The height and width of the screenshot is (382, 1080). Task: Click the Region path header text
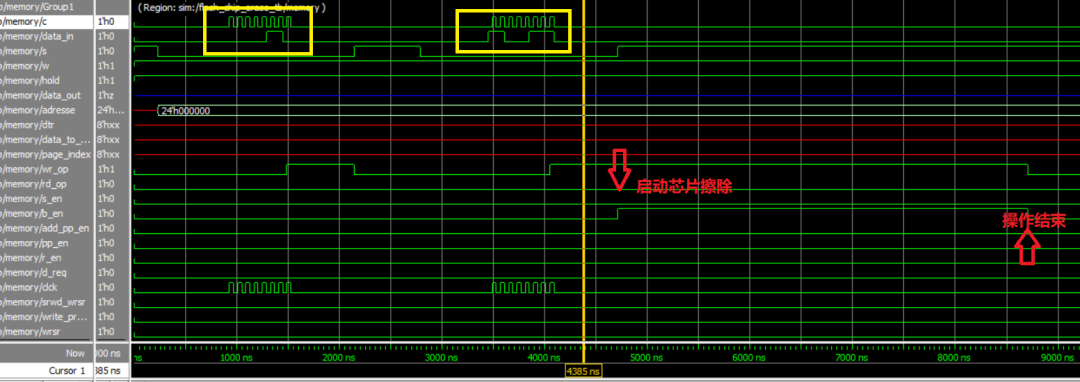231,8
